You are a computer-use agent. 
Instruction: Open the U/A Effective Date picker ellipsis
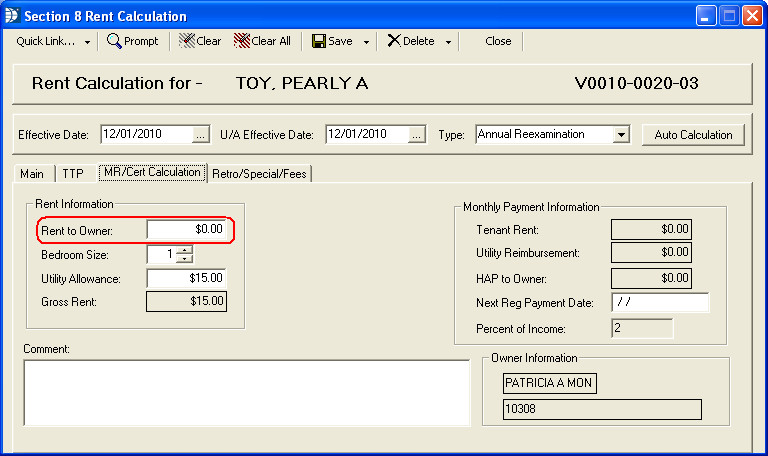coord(416,135)
